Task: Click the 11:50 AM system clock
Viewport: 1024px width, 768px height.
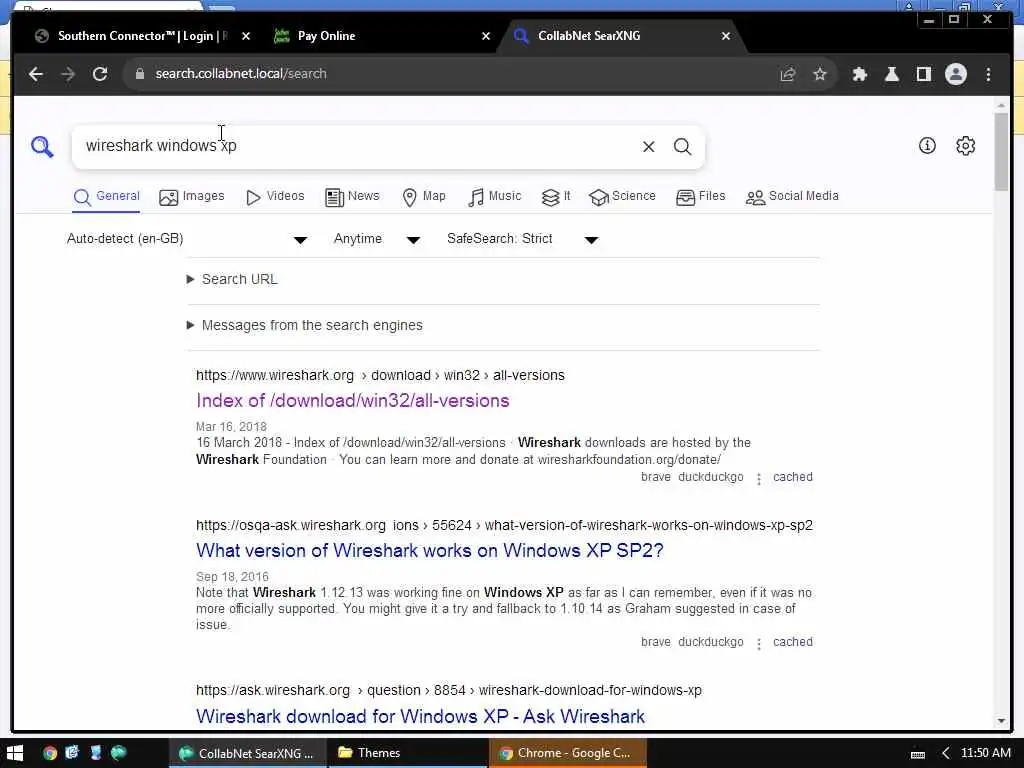Action: (985, 754)
